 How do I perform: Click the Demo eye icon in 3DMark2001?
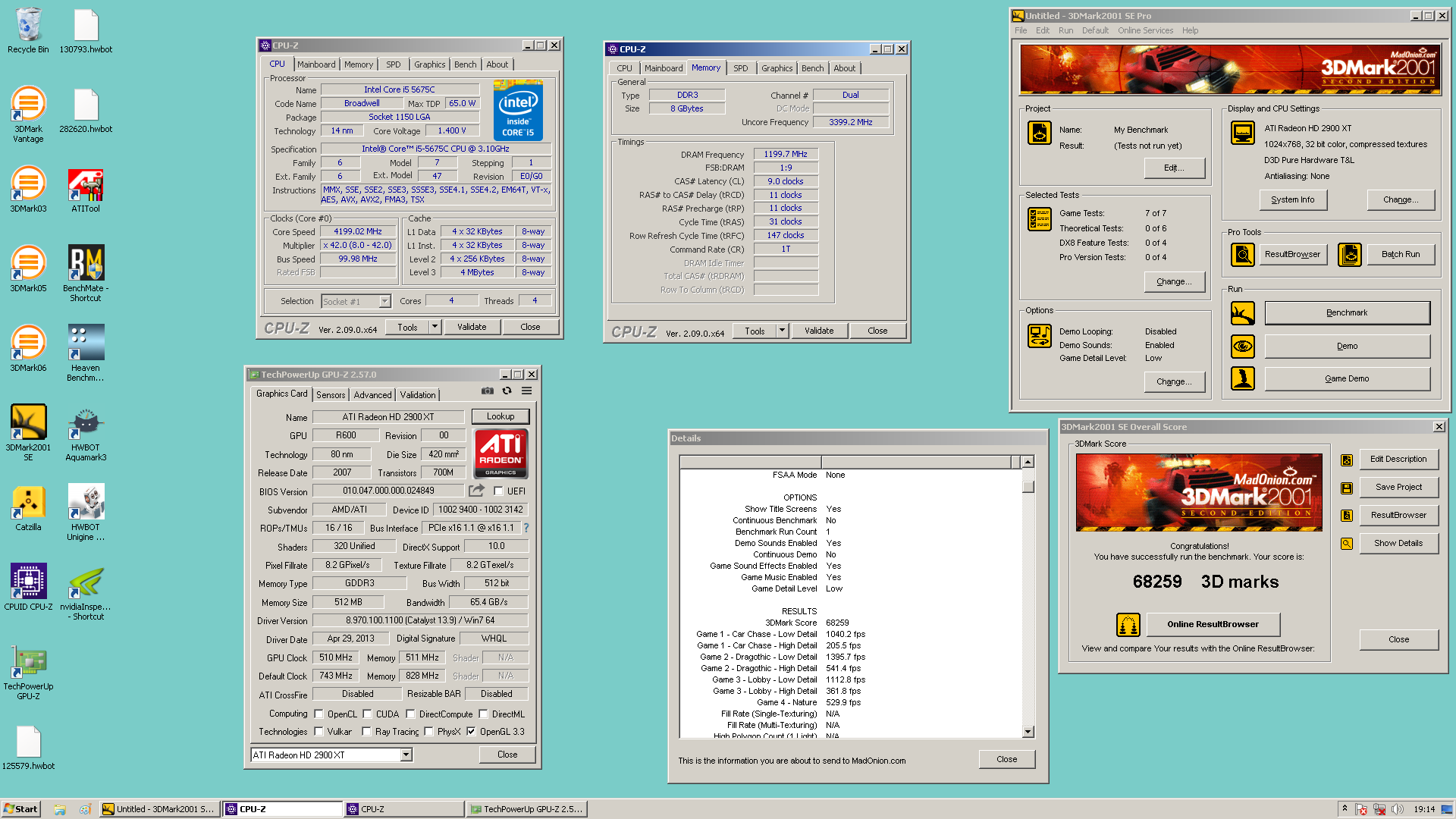click(1243, 347)
